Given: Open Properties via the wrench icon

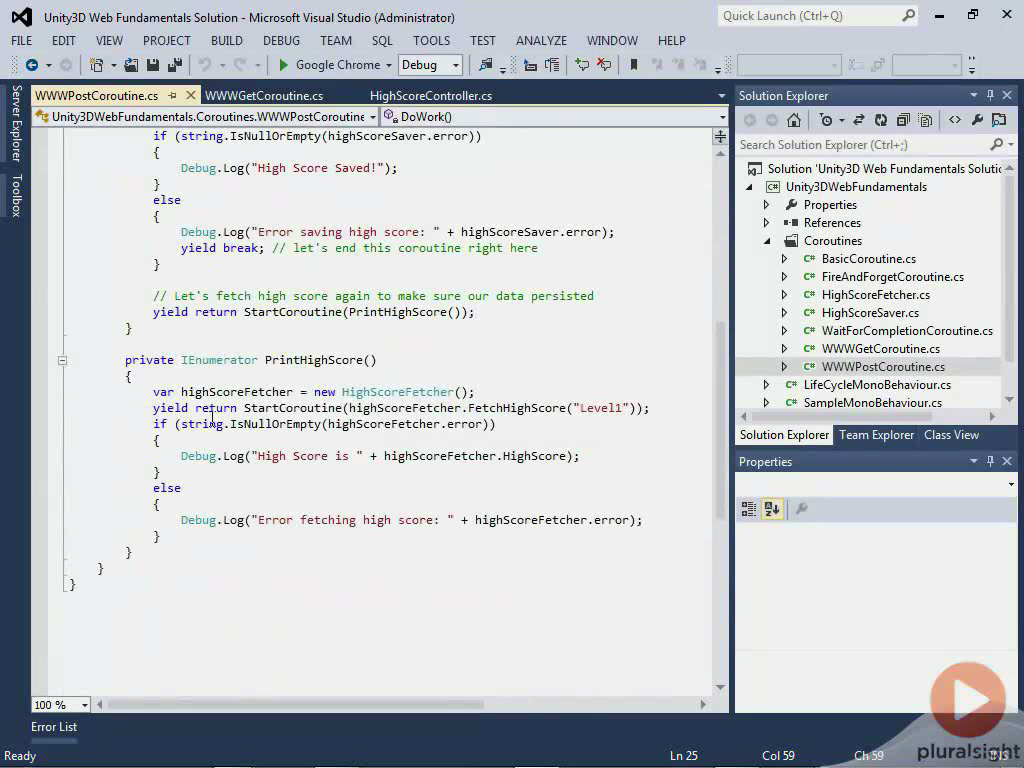Looking at the screenshot, I should pyautogui.click(x=976, y=120).
